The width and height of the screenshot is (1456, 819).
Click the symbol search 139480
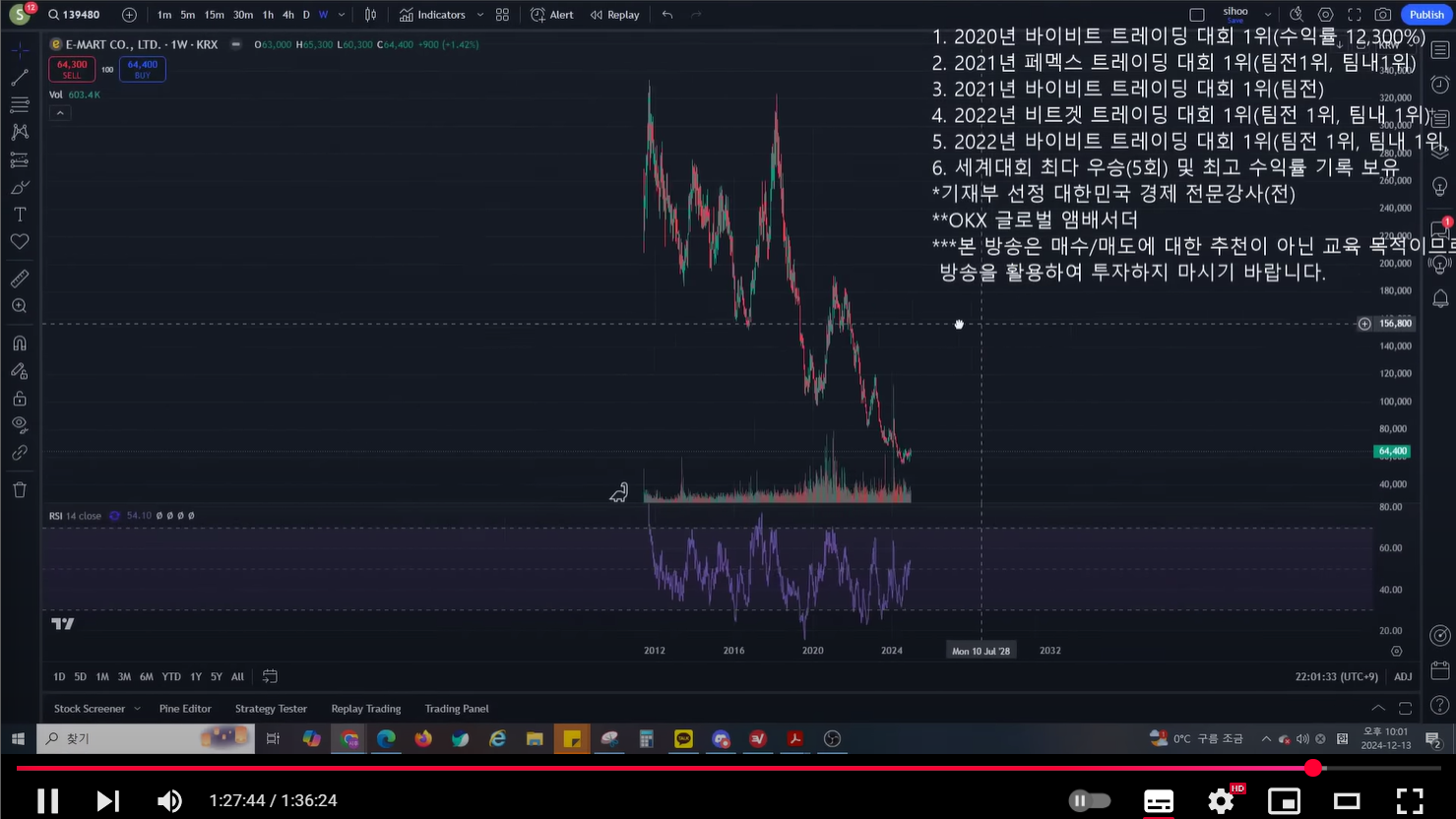click(x=75, y=15)
